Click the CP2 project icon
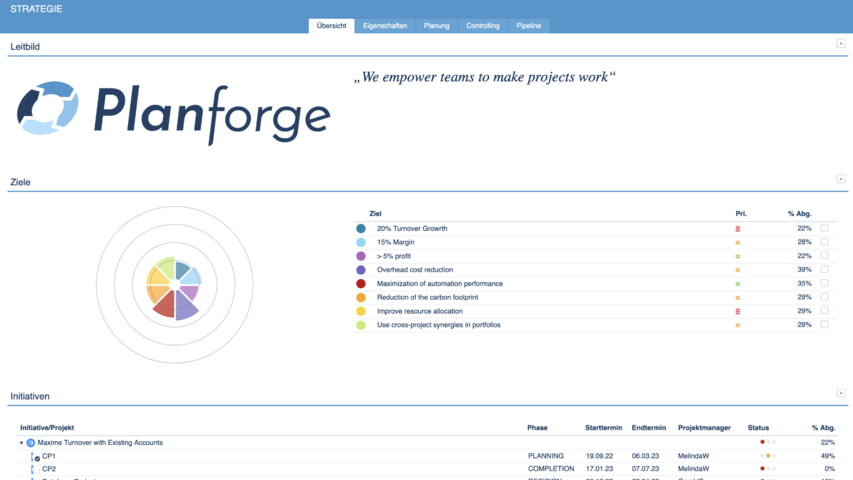 tap(35, 469)
